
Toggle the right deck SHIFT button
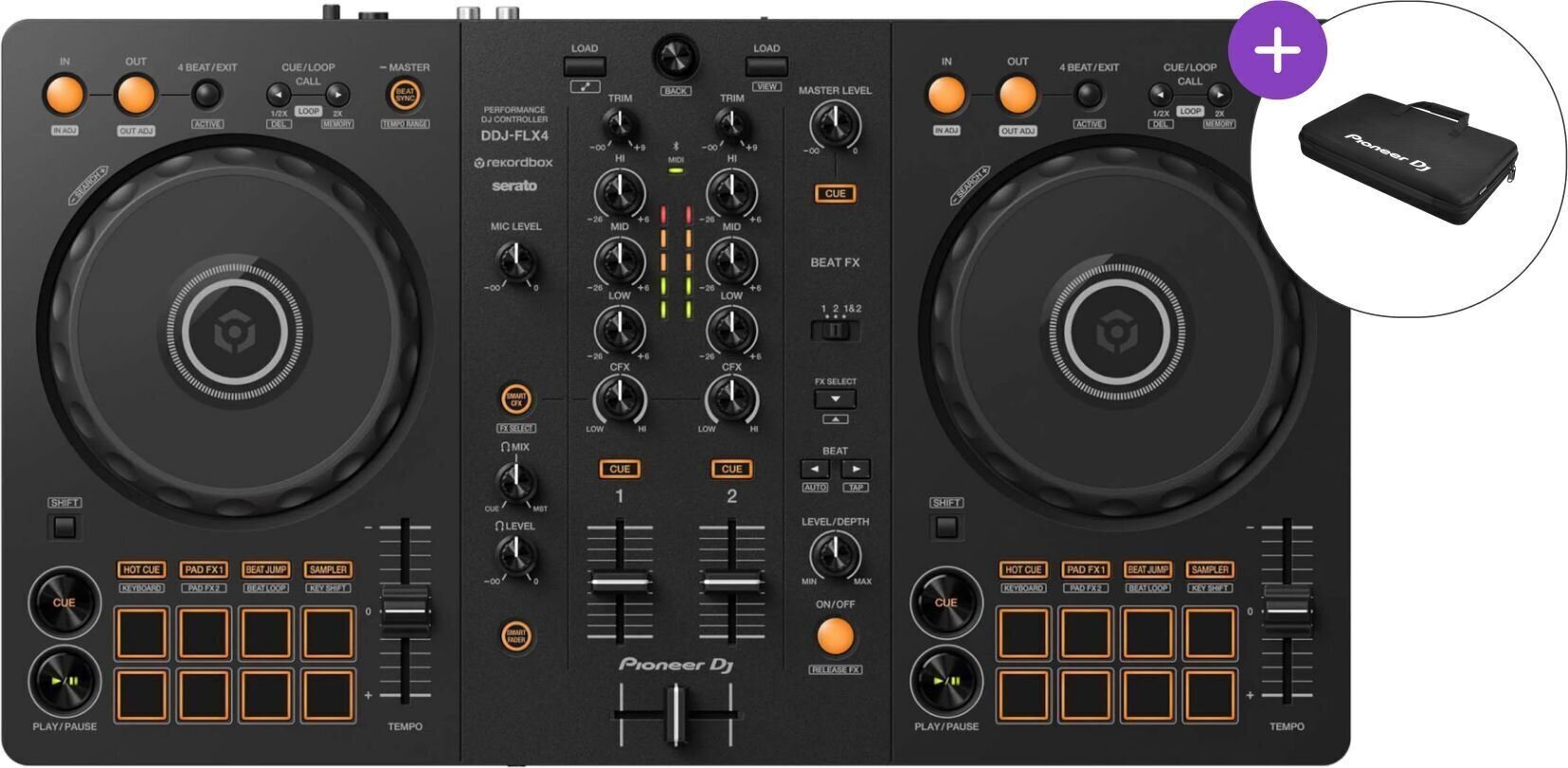coord(946,527)
